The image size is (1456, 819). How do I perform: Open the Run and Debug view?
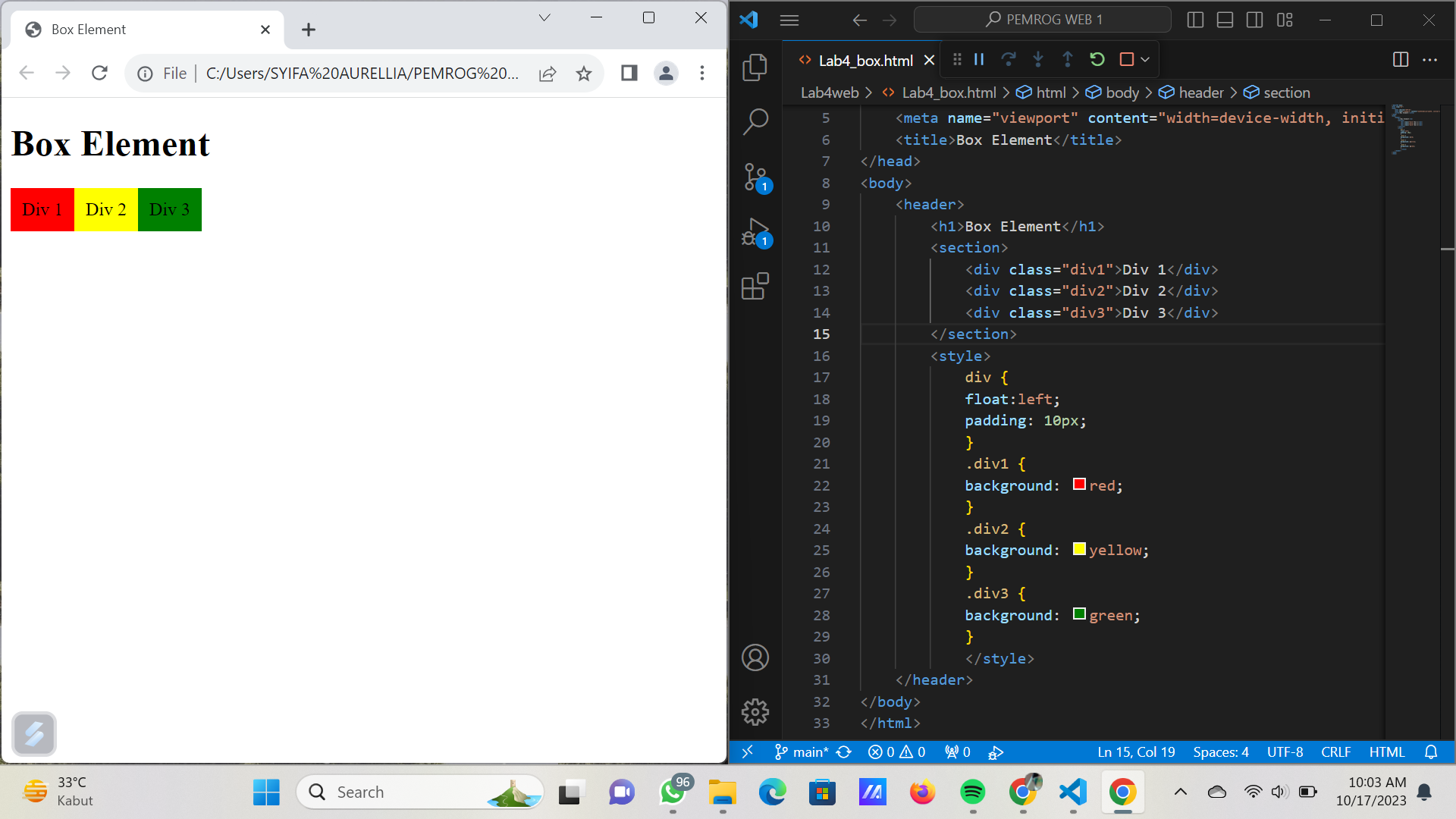(753, 232)
